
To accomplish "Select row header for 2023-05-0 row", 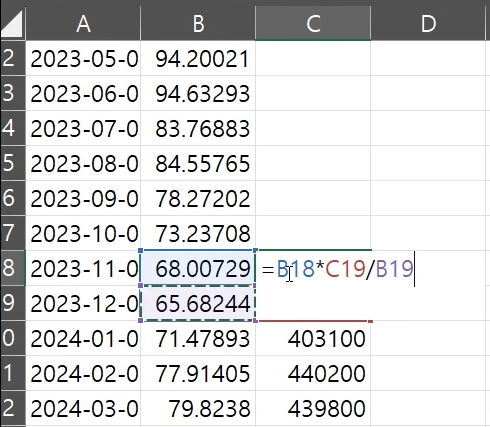I will point(12,58).
